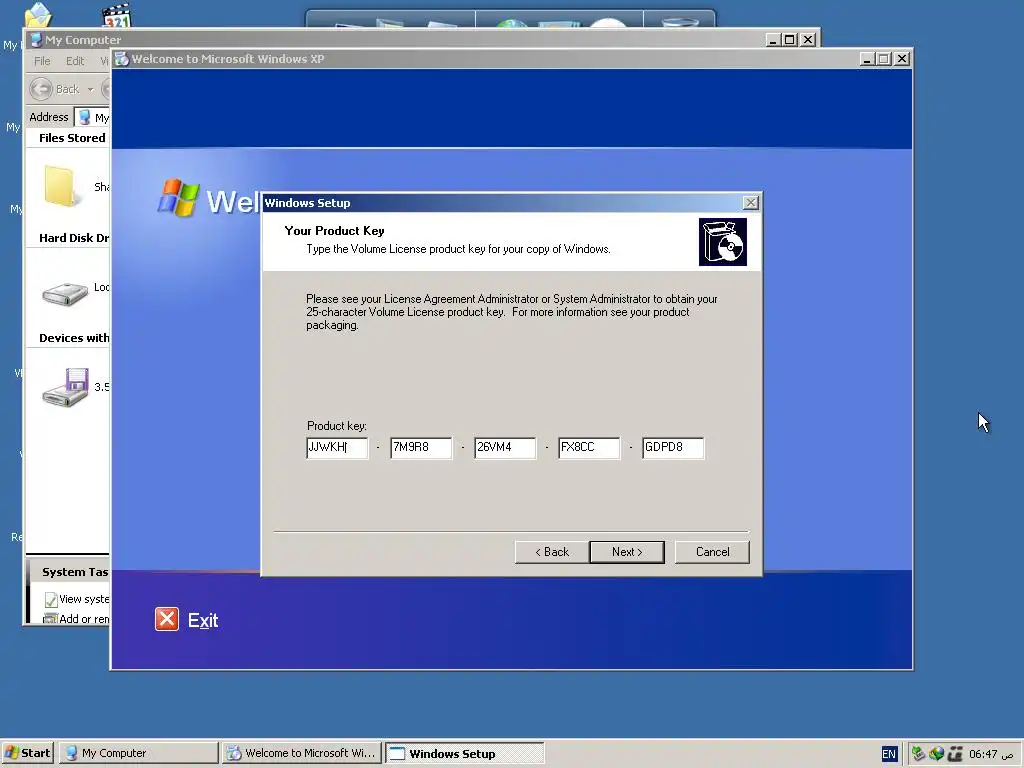Open File menu in My Computer
This screenshot has height=768, width=1024.
click(42, 61)
